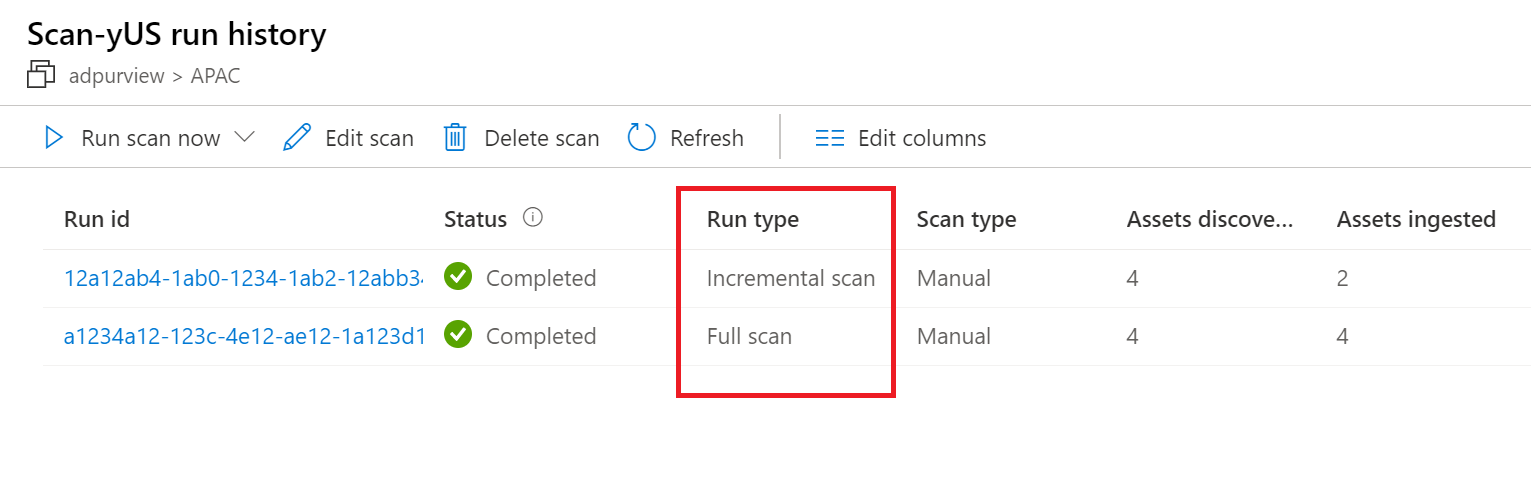Expand the Run scan now dropdown chevron
Image resolution: width=1531 pixels, height=502 pixels.
(x=244, y=137)
